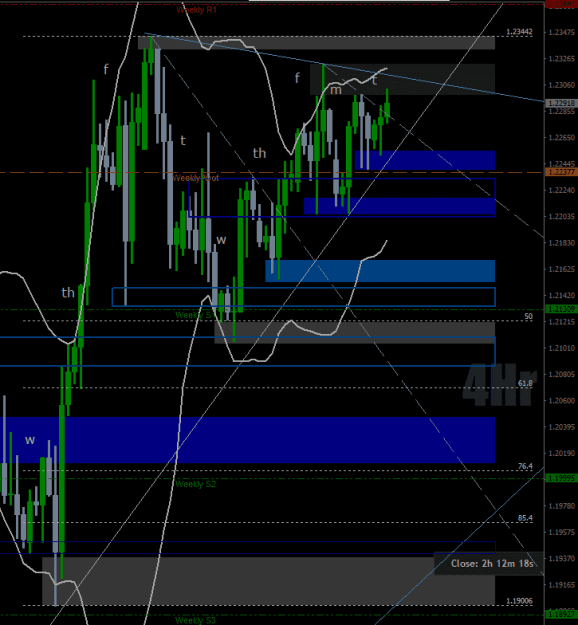Click the 1.19780 price axis value

coord(561,506)
